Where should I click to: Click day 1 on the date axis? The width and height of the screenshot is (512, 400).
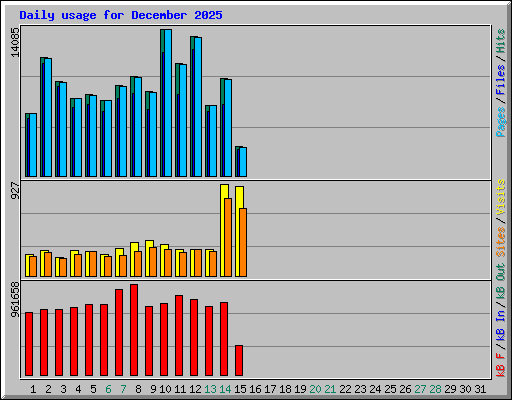(x=33, y=389)
